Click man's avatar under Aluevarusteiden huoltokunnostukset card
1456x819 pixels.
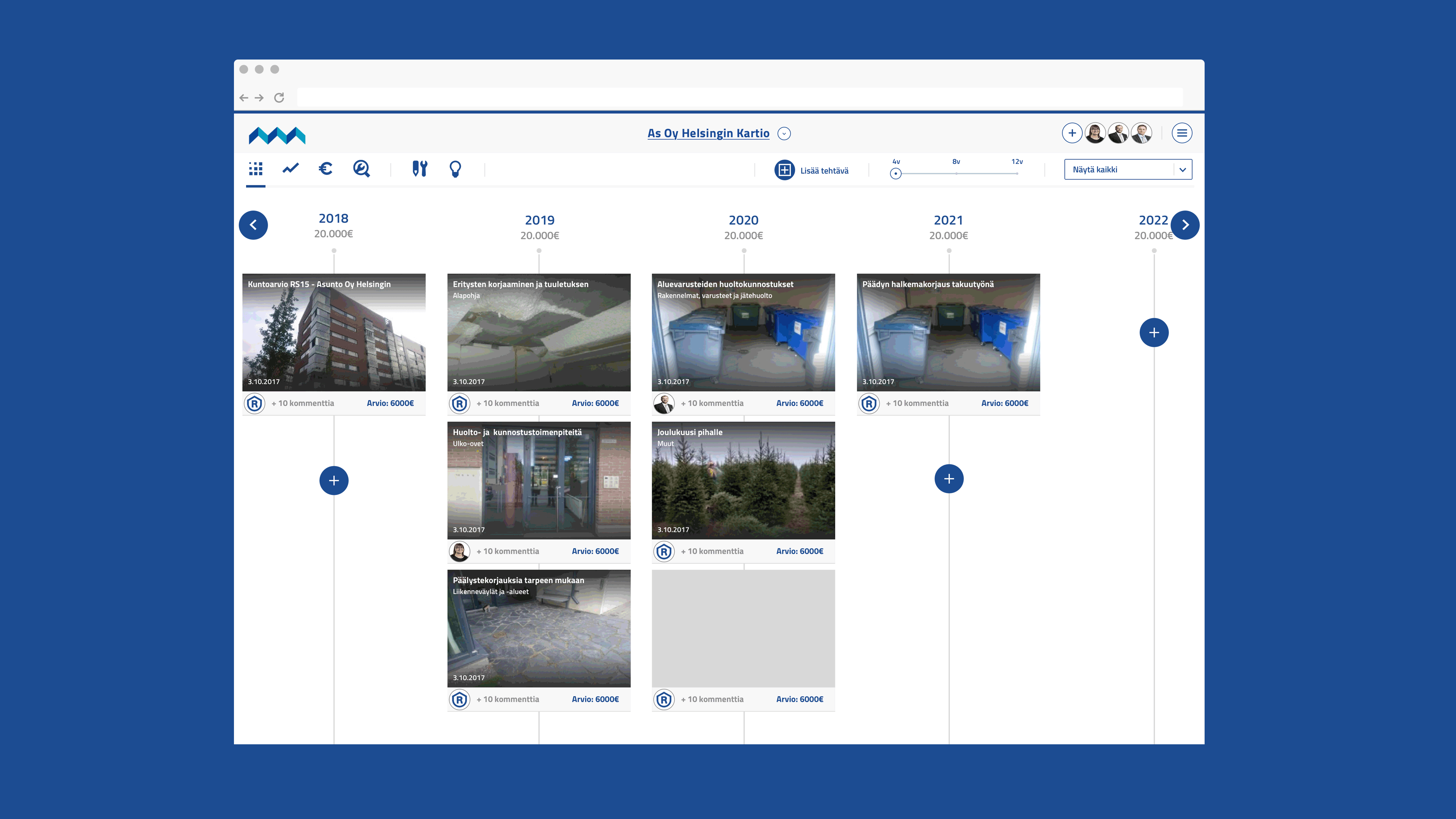coord(664,403)
